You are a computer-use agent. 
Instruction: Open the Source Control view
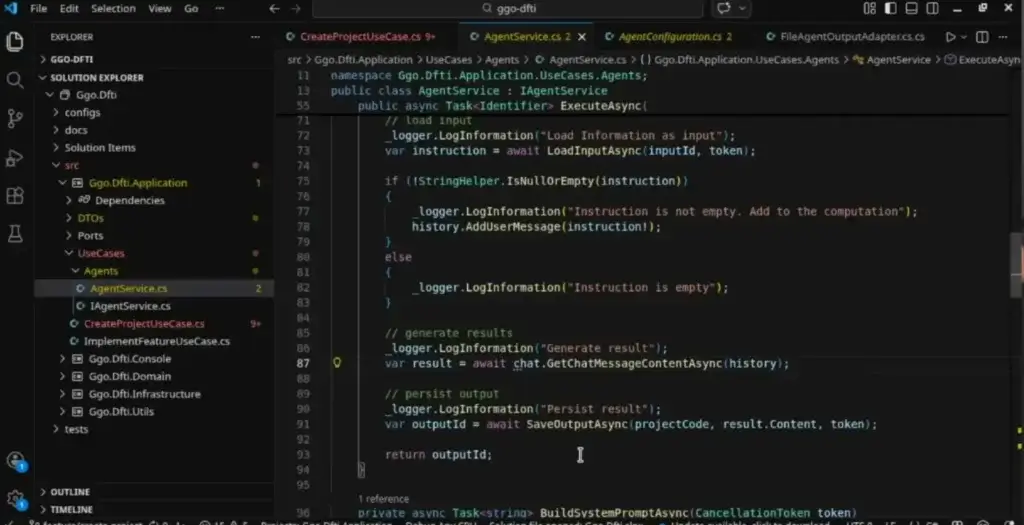point(15,119)
